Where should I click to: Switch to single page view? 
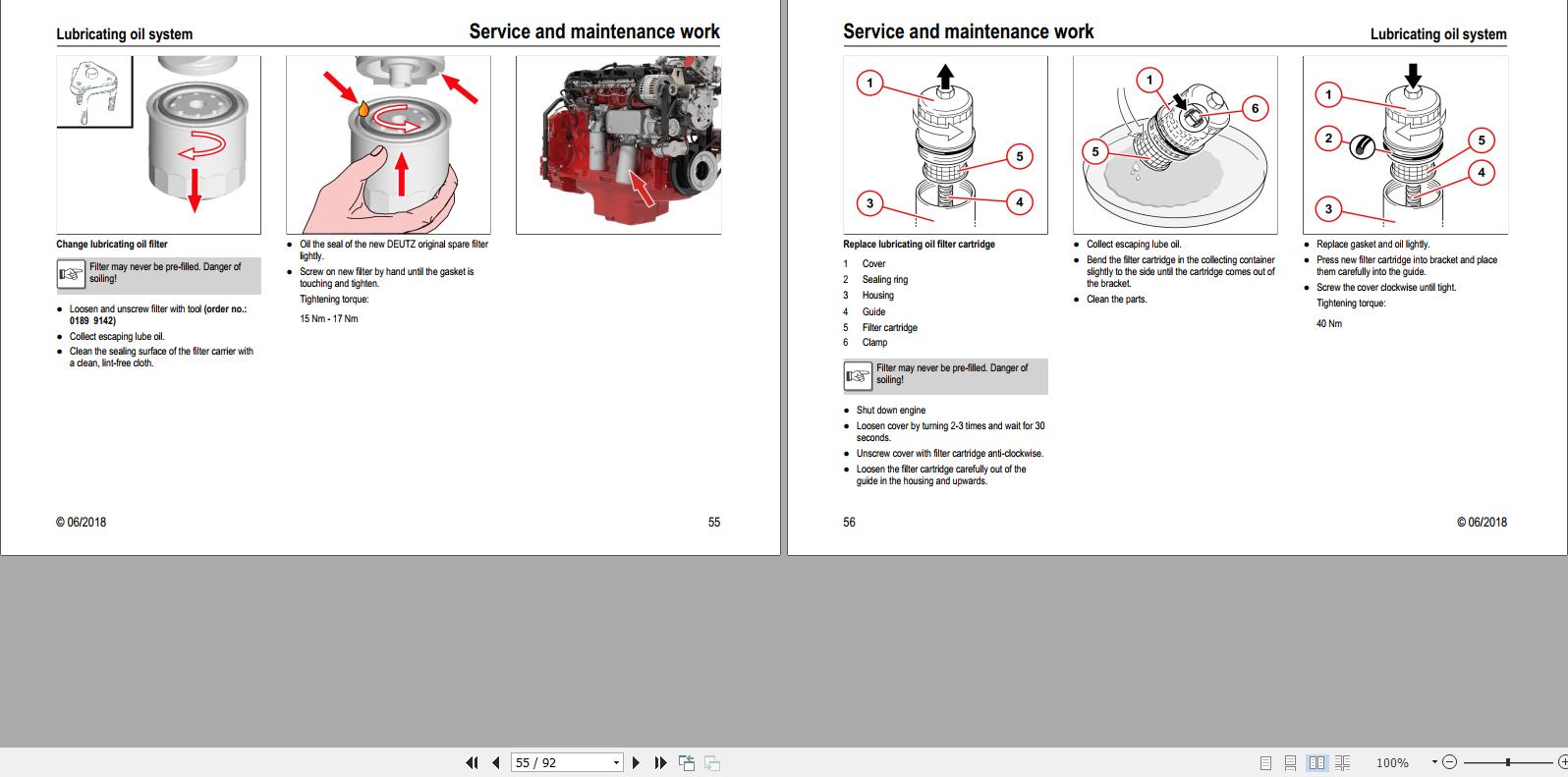click(x=1265, y=762)
